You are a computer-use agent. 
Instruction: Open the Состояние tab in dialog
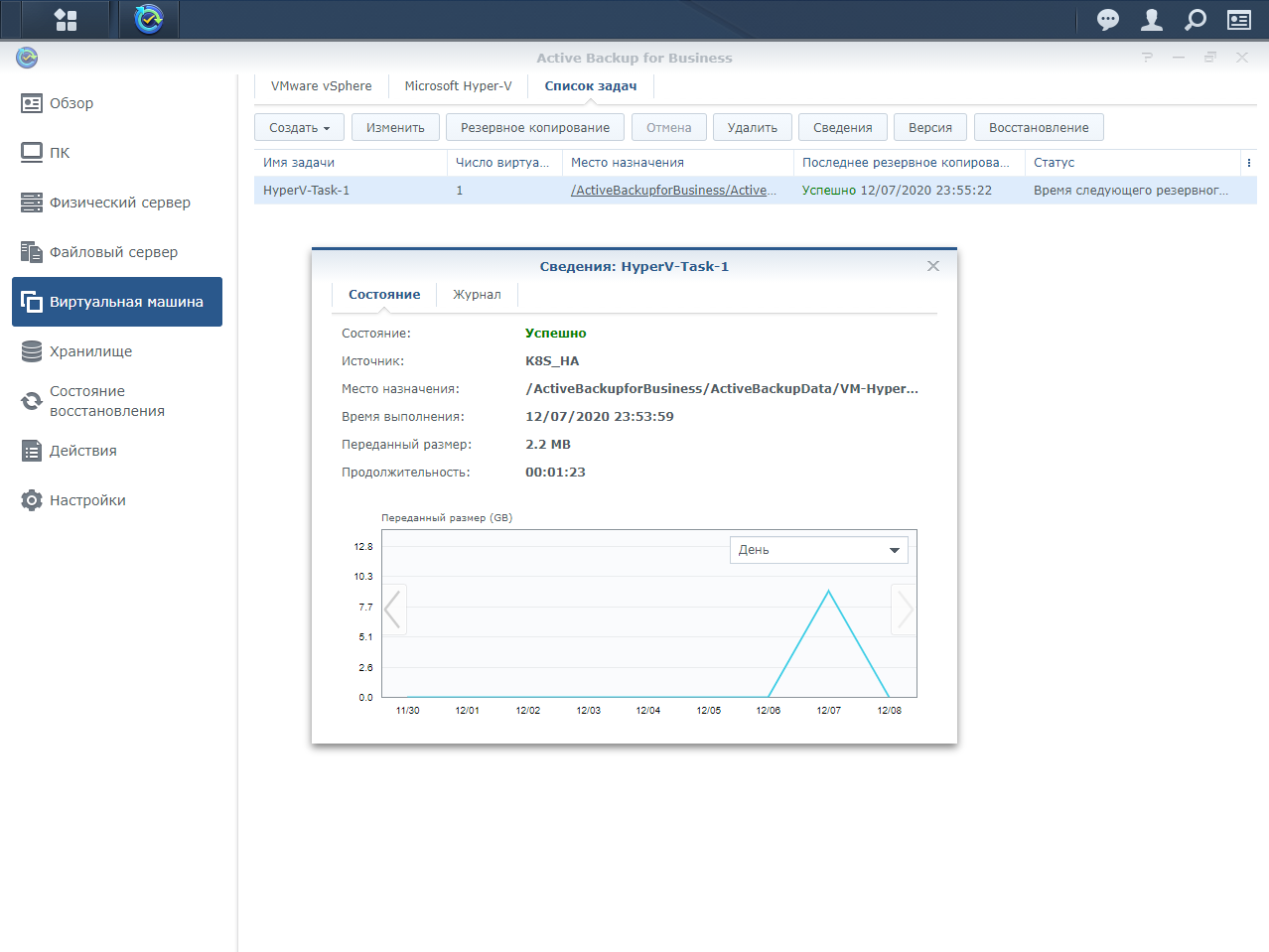tap(384, 295)
